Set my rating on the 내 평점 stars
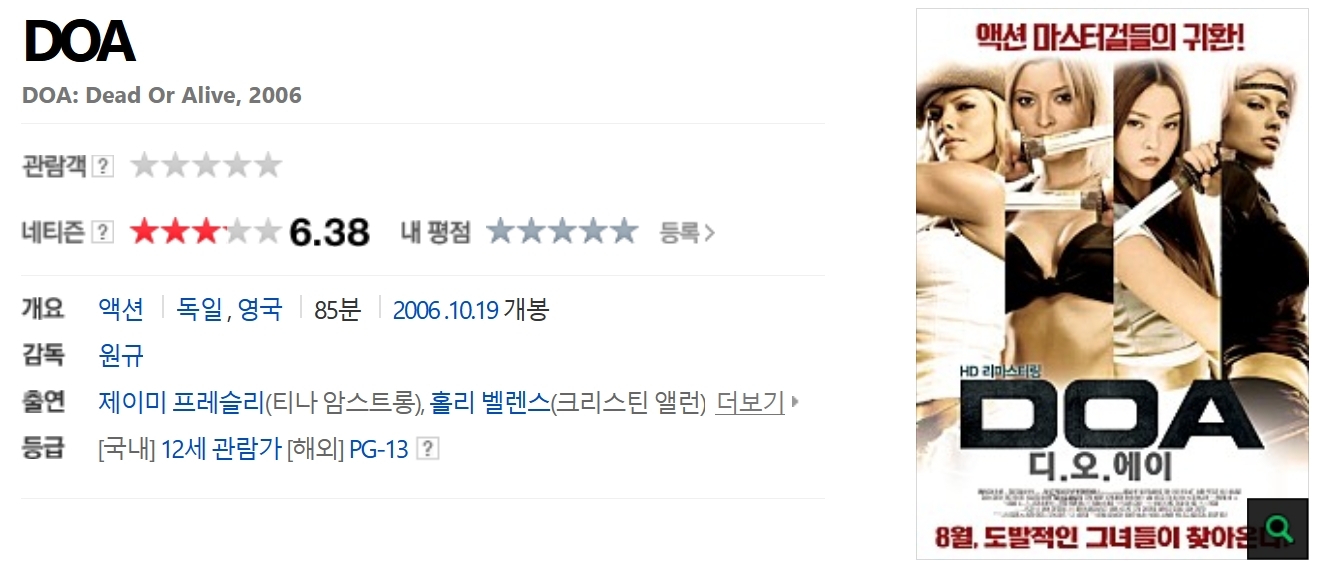Viewport: 1321px width, 578px height. [x=562, y=232]
